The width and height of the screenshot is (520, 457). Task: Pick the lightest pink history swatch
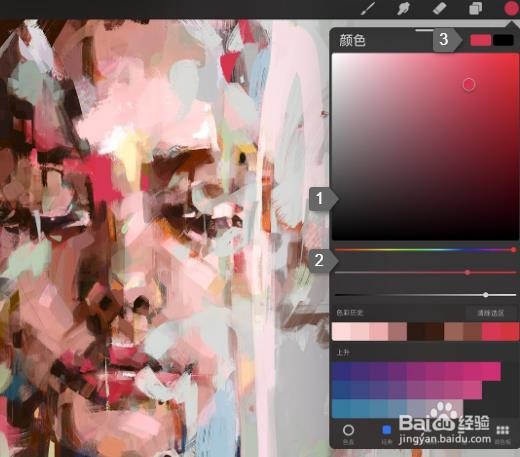(x=341, y=331)
